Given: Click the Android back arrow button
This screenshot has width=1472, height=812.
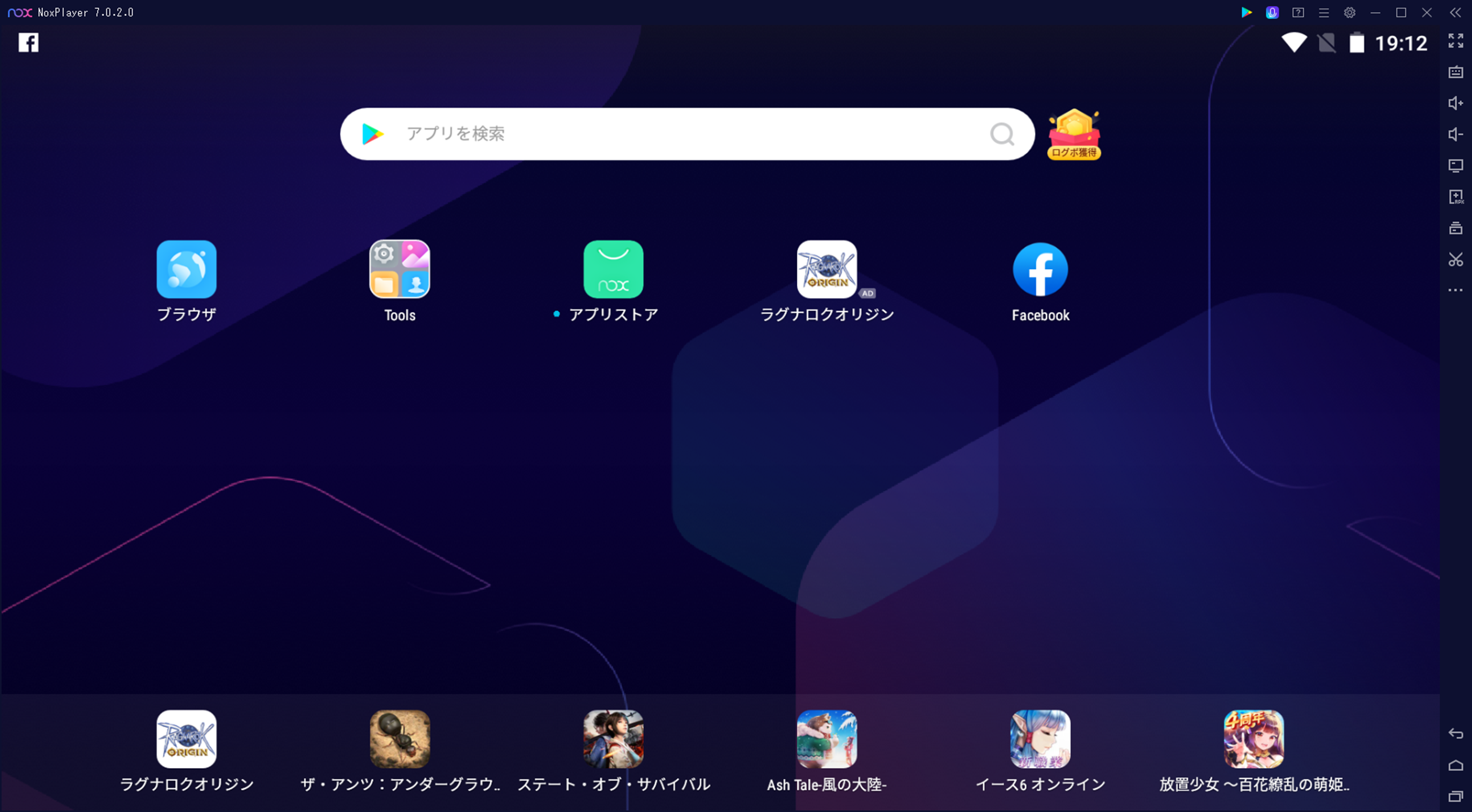Looking at the screenshot, I should tap(1455, 733).
